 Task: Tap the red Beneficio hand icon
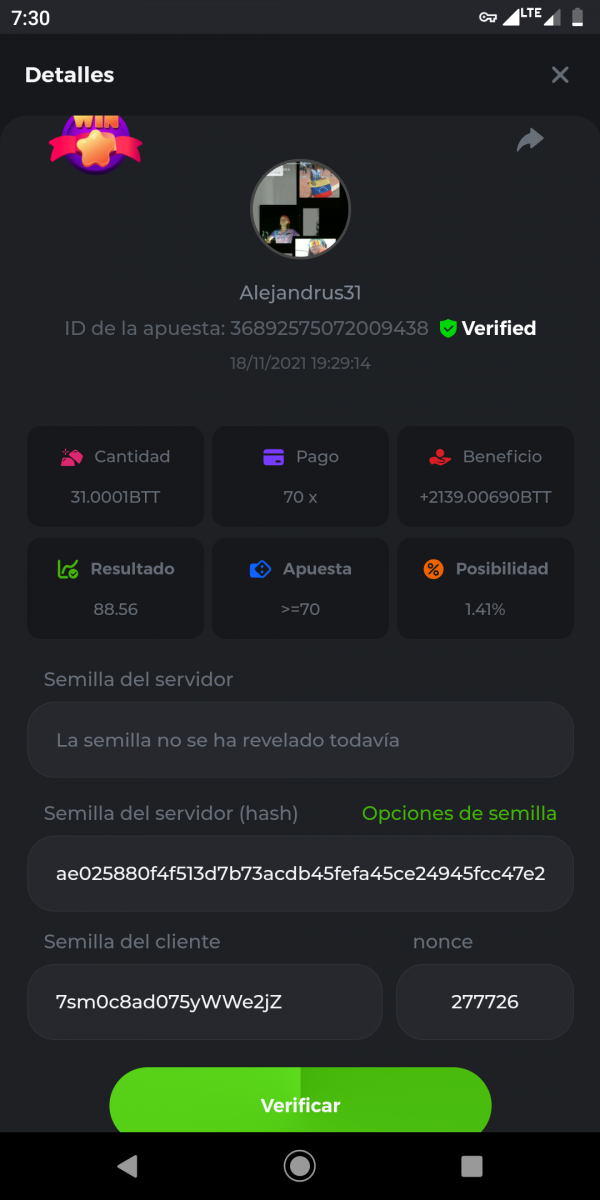(x=439, y=457)
